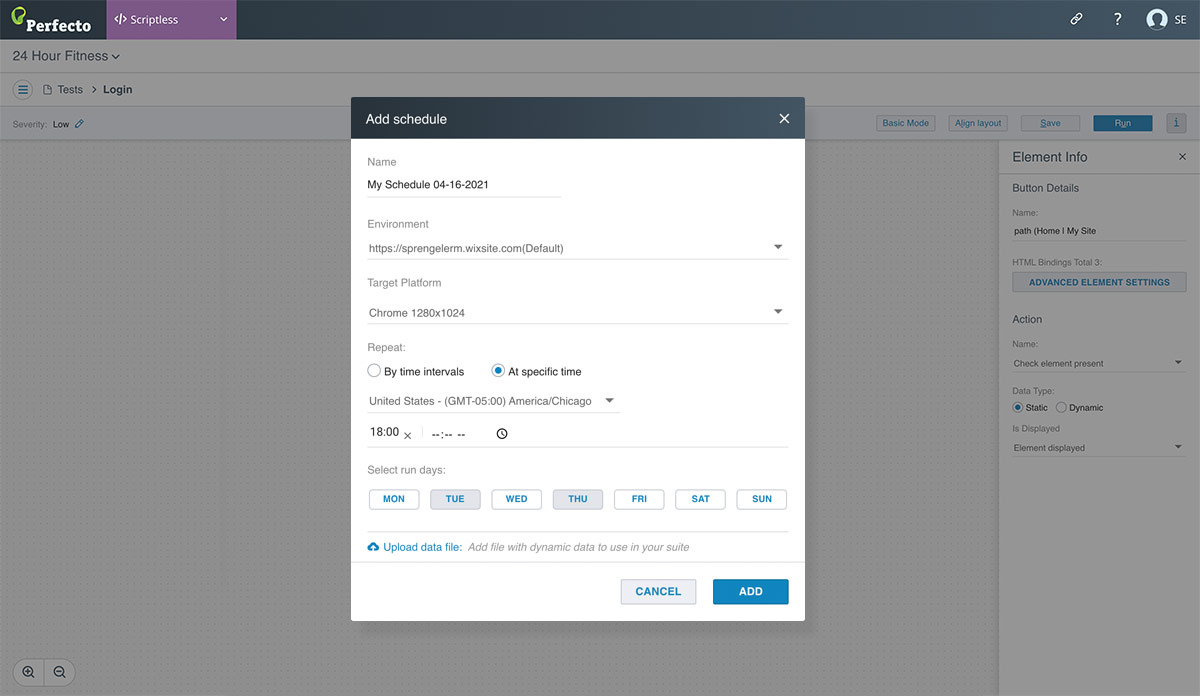The width and height of the screenshot is (1200, 696).
Task: Click the Run button
Action: [1123, 123]
